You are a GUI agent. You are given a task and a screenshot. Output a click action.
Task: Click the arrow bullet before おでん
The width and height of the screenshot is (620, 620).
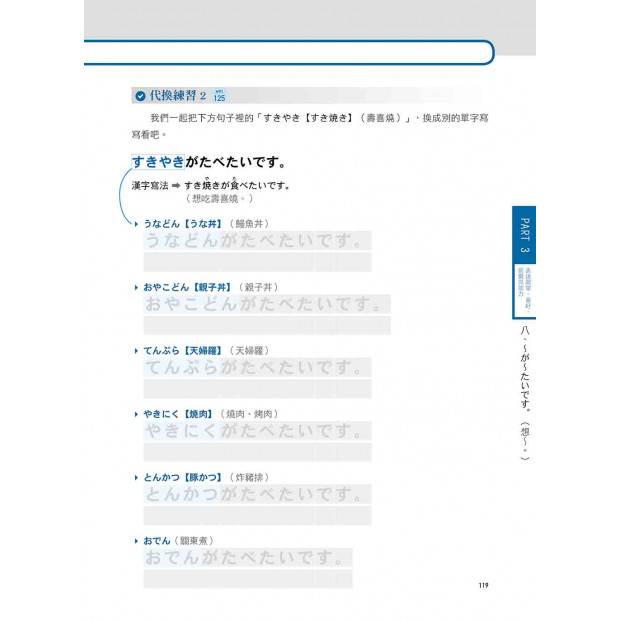pyautogui.click(x=136, y=541)
